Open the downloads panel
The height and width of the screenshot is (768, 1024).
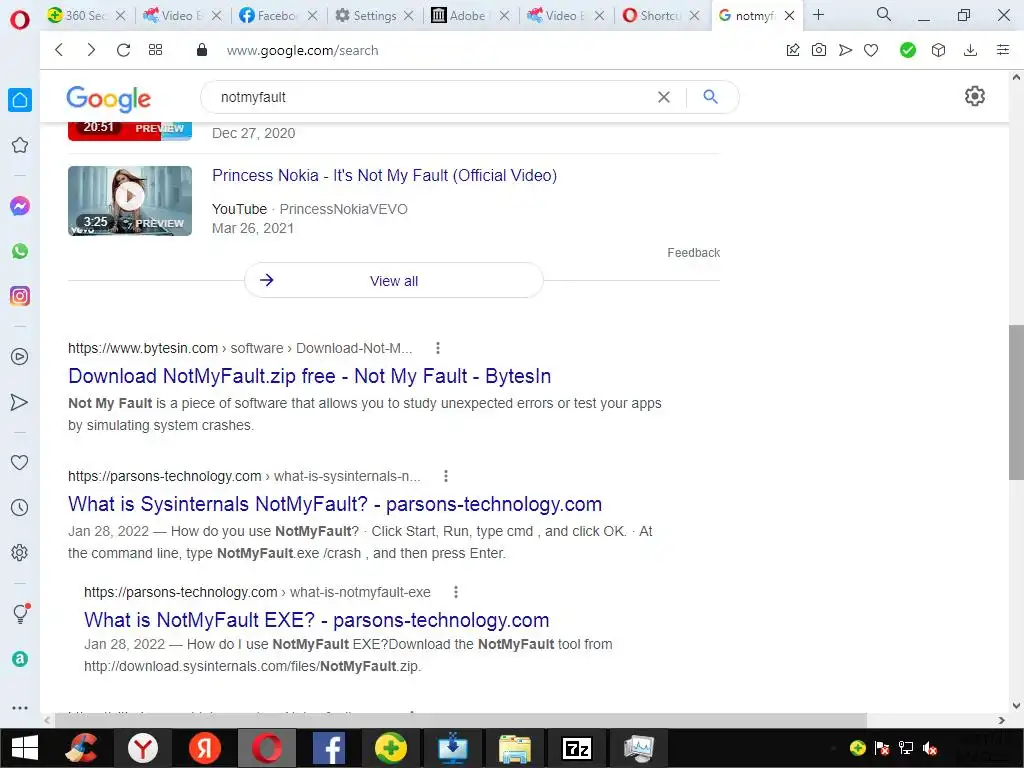(970, 50)
